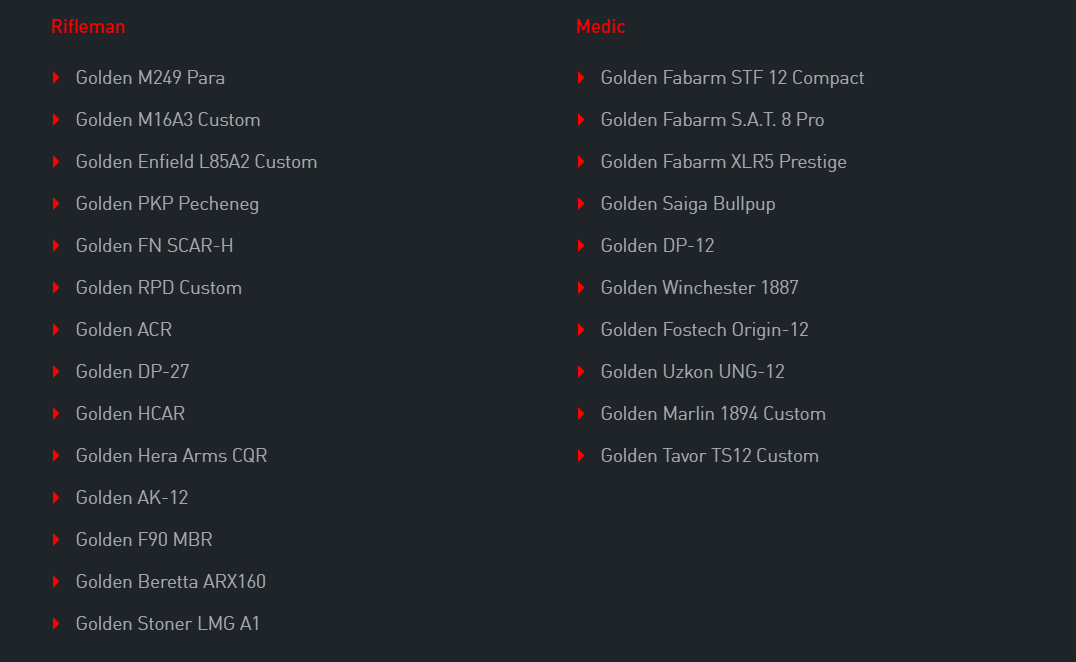Image resolution: width=1076 pixels, height=662 pixels.
Task: Click the arrow marker beside Golden Saiga Bullpup
Action: tap(581, 204)
